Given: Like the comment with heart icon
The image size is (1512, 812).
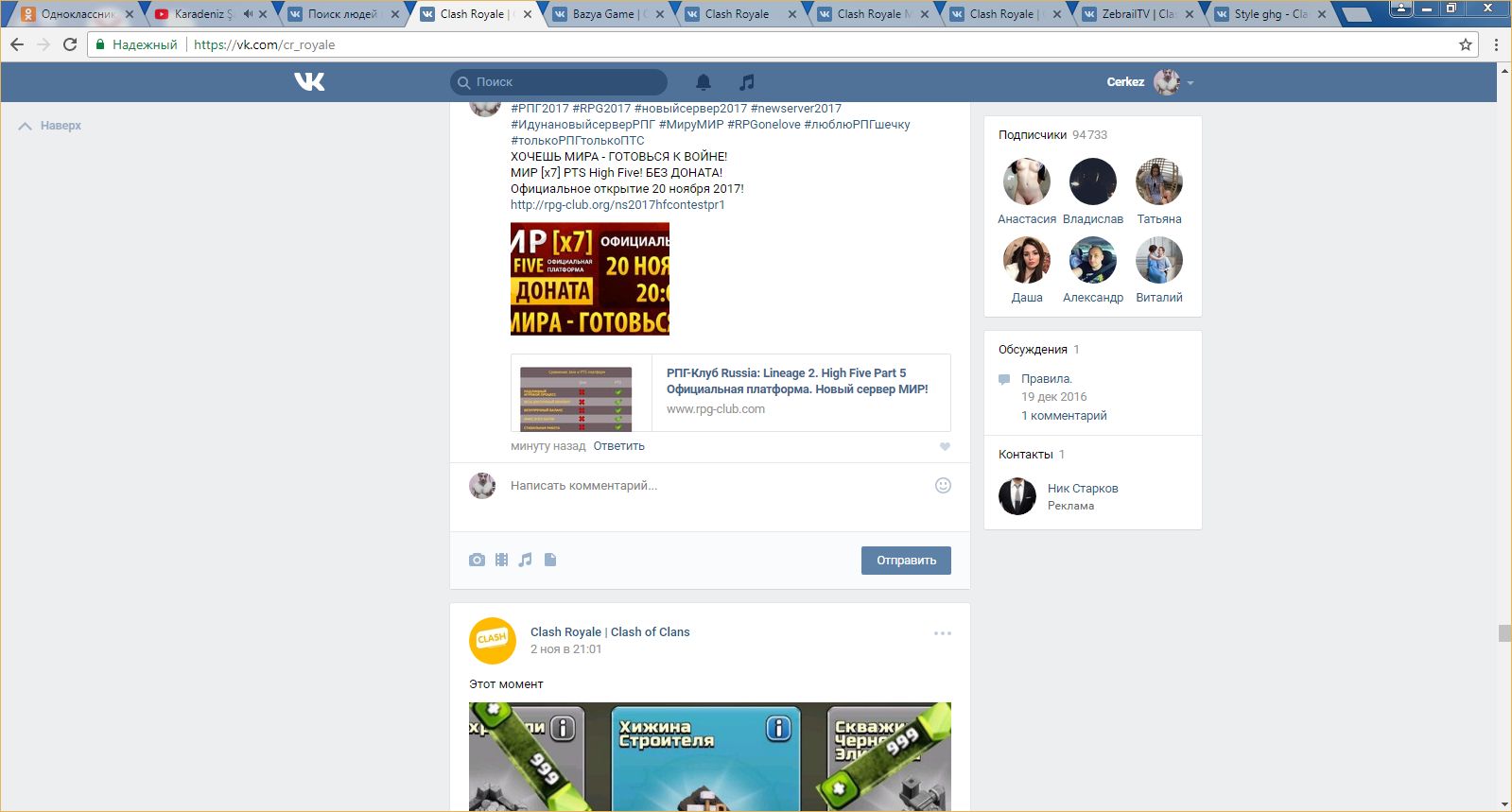Looking at the screenshot, I should tap(944, 446).
